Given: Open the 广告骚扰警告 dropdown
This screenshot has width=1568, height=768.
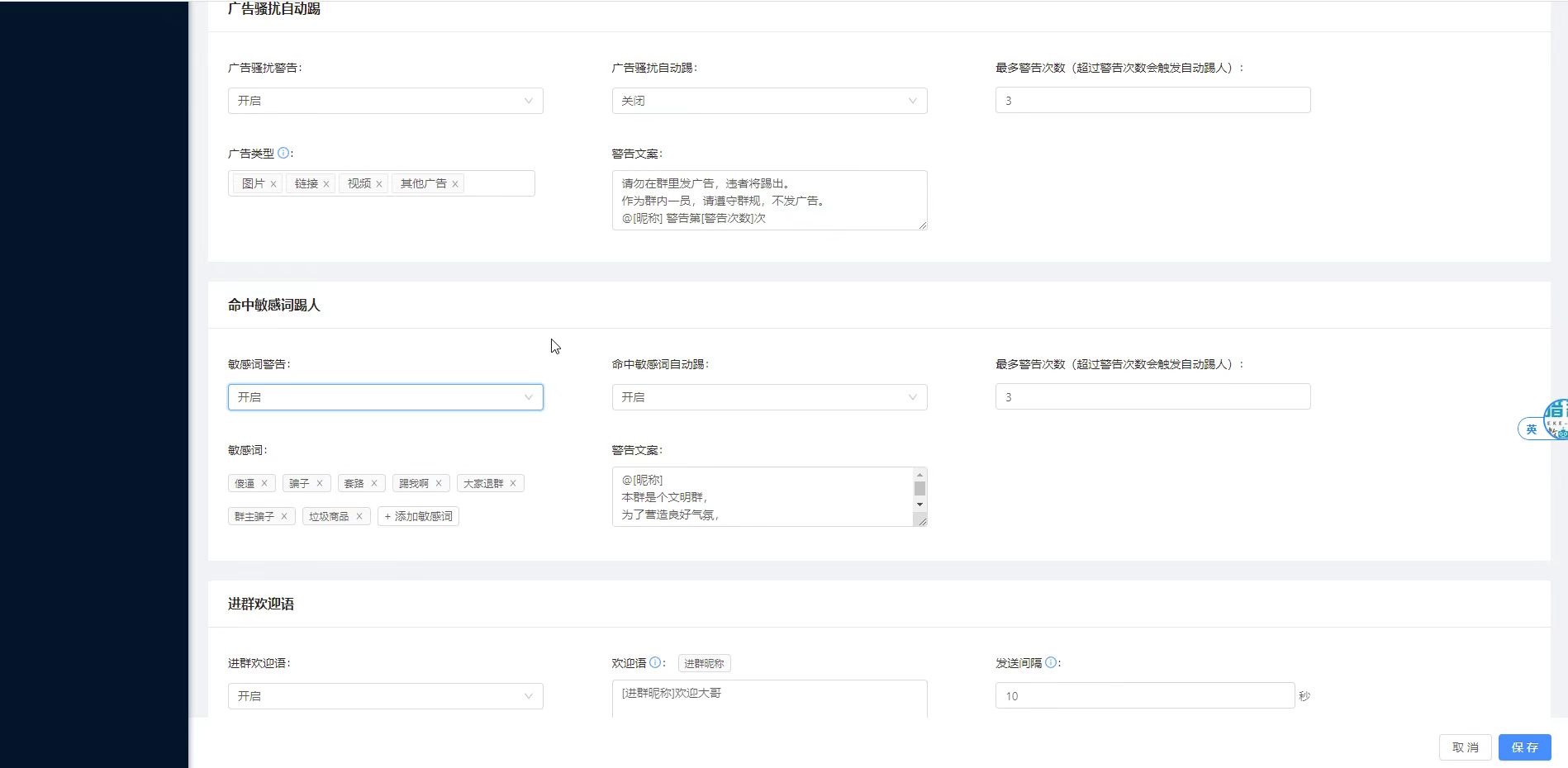Looking at the screenshot, I should [385, 101].
